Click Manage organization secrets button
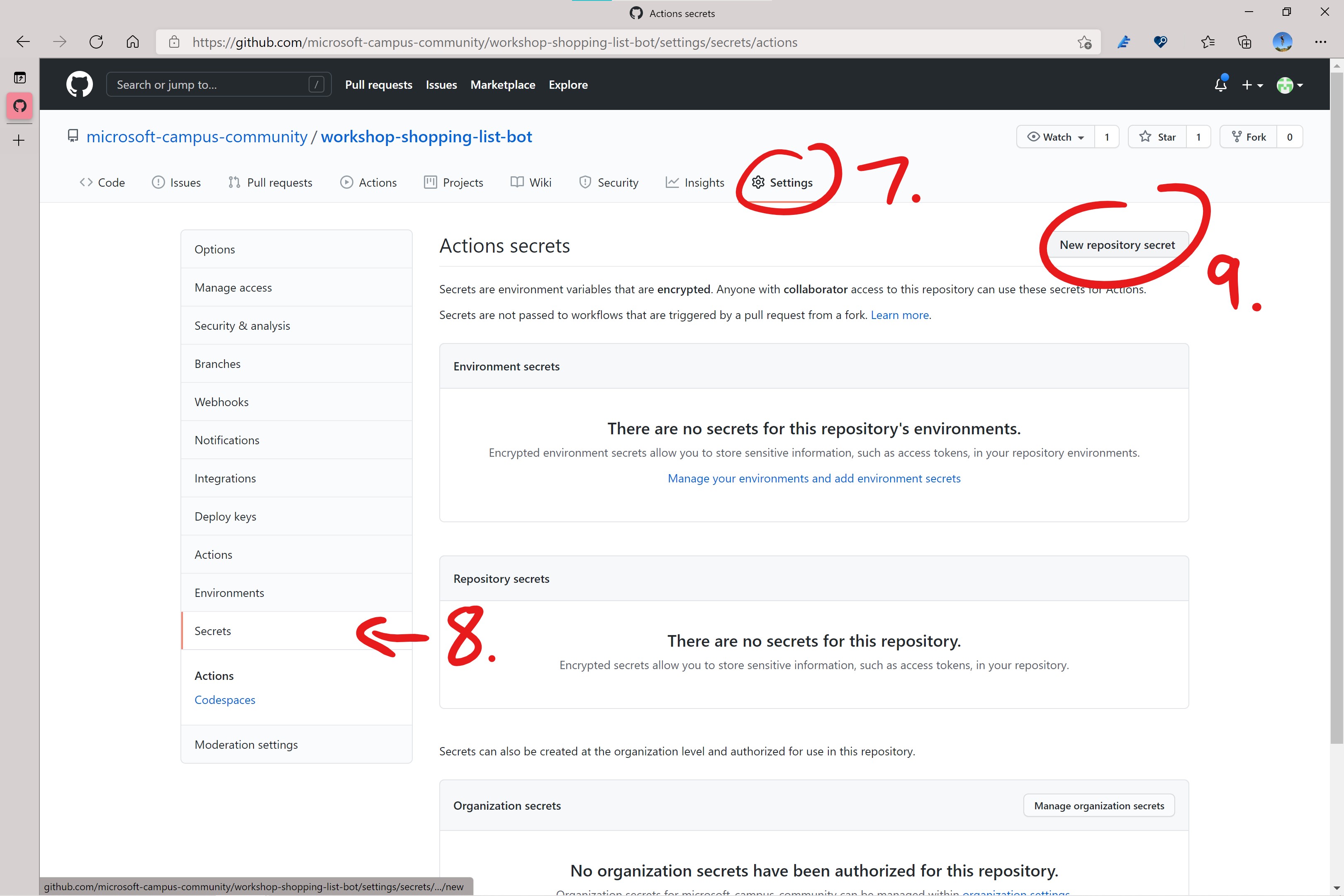The height and width of the screenshot is (896, 1344). point(1098,806)
